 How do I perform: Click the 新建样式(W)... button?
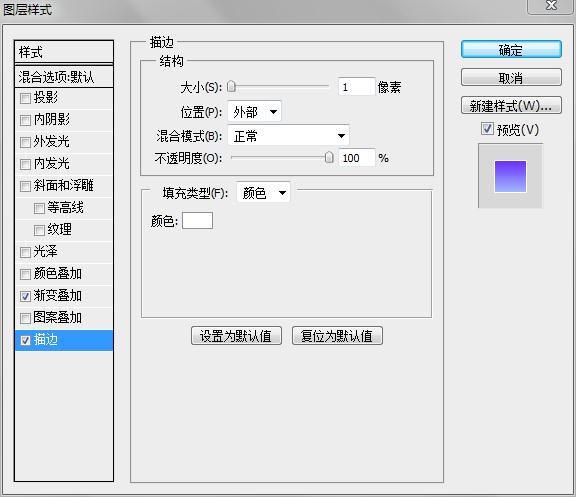[511, 106]
